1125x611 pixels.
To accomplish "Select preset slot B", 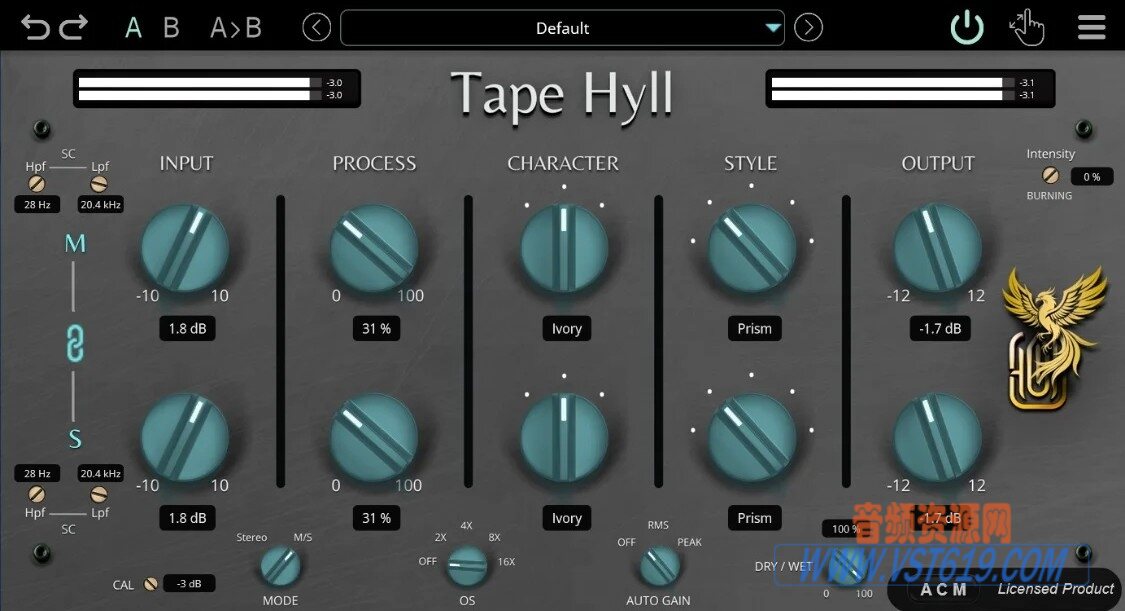I will click(x=170, y=27).
